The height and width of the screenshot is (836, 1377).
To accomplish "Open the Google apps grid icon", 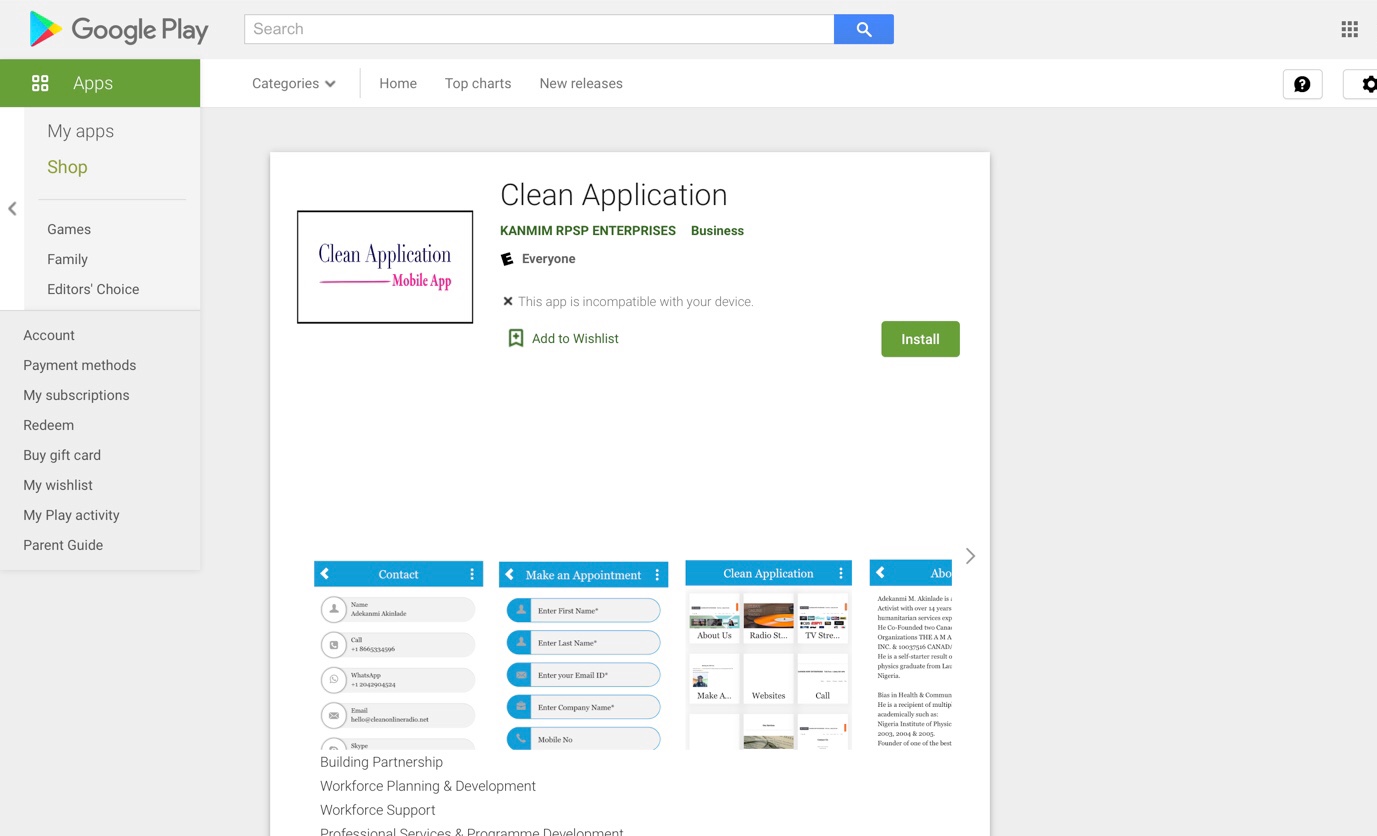I will pos(1349,29).
